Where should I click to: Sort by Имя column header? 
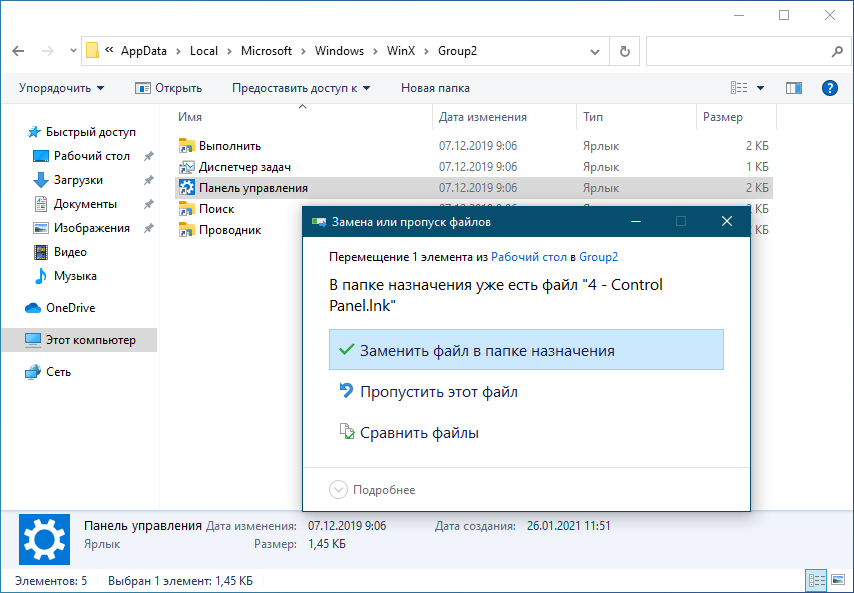[190, 117]
